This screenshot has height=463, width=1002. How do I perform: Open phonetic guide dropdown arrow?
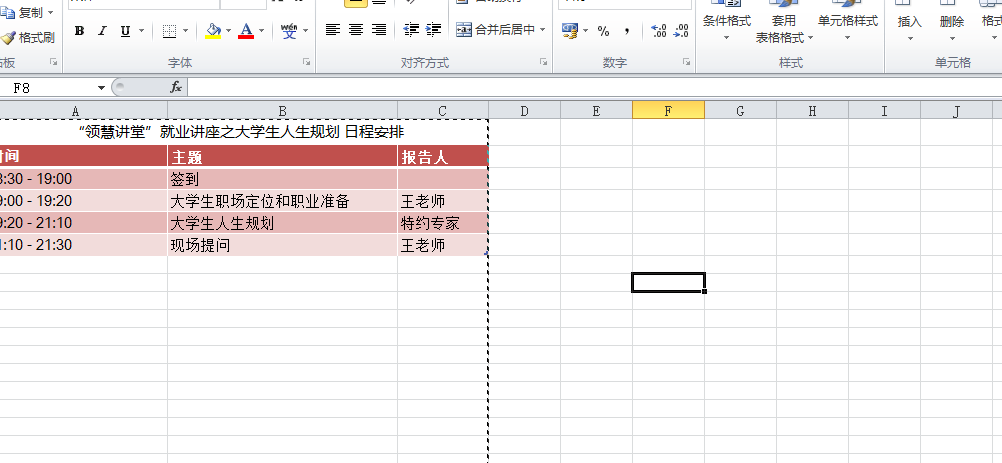[x=305, y=31]
